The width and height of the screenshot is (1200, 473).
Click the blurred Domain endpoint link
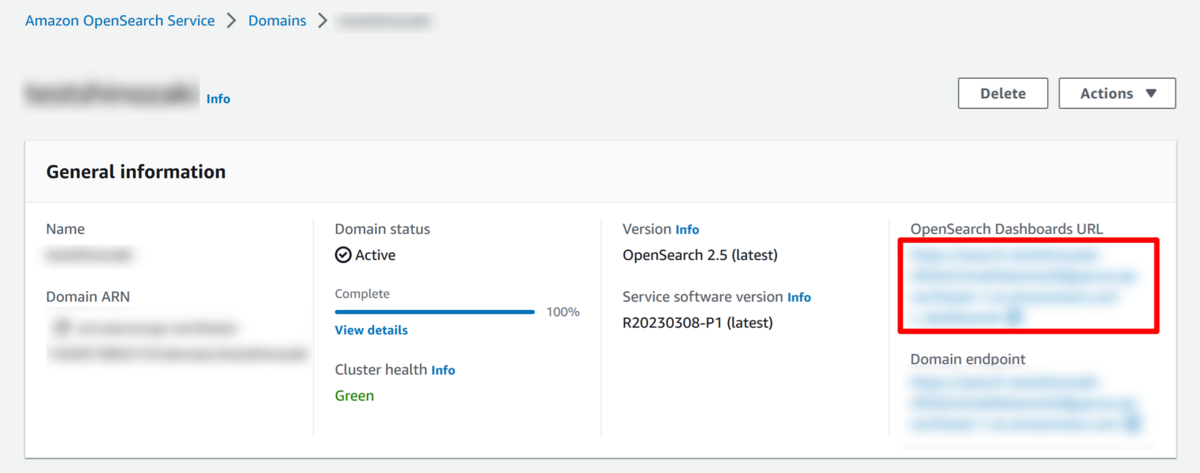1024,403
